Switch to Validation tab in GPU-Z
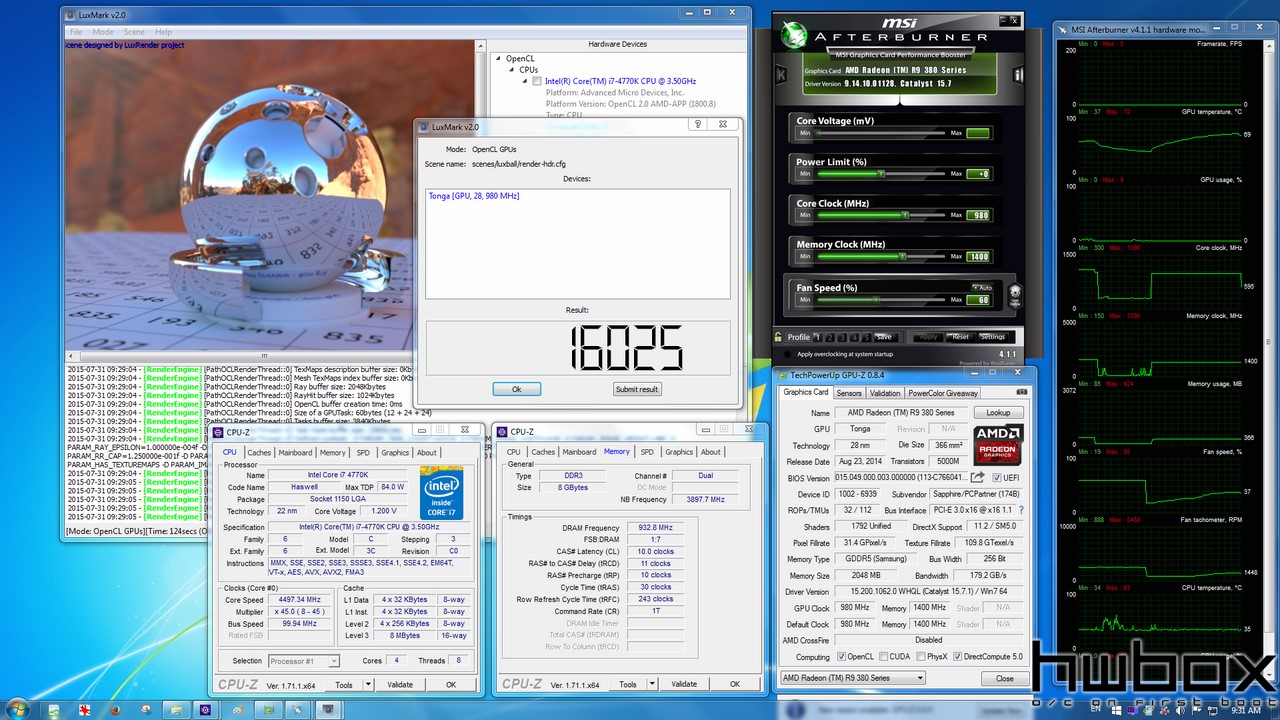Viewport: 1280px width, 720px height. 885,393
